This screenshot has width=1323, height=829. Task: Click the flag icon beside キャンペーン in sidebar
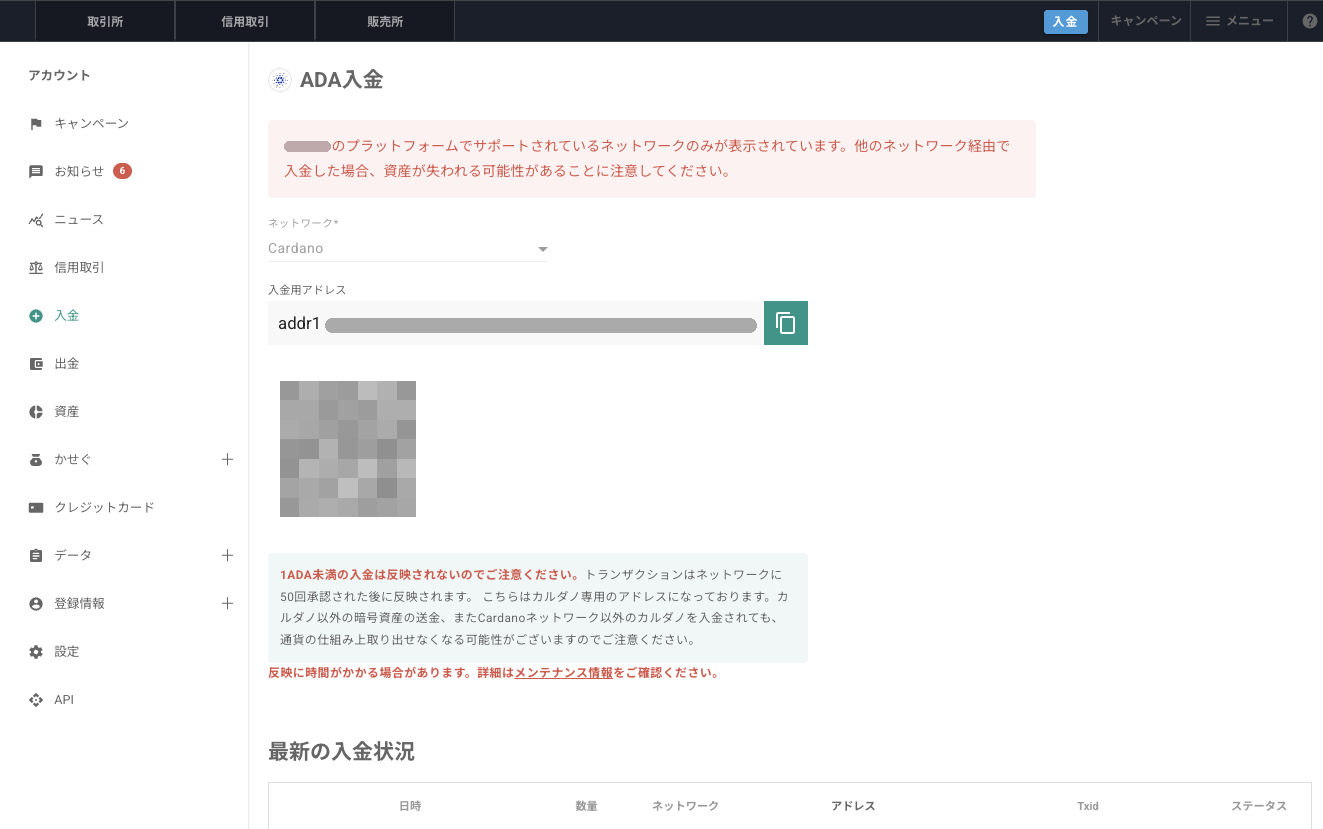pos(36,124)
